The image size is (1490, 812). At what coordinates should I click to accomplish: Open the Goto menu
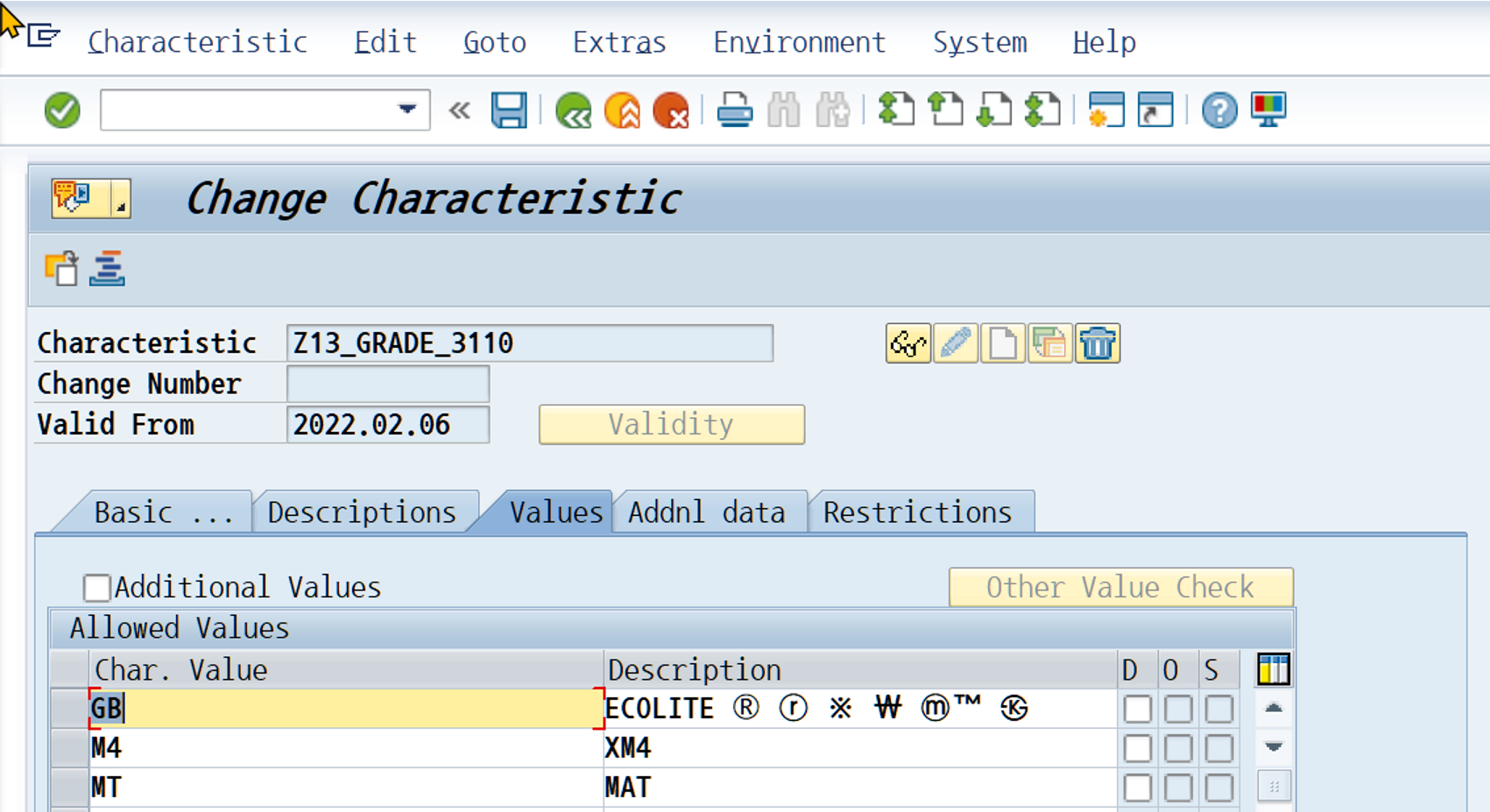coord(495,42)
